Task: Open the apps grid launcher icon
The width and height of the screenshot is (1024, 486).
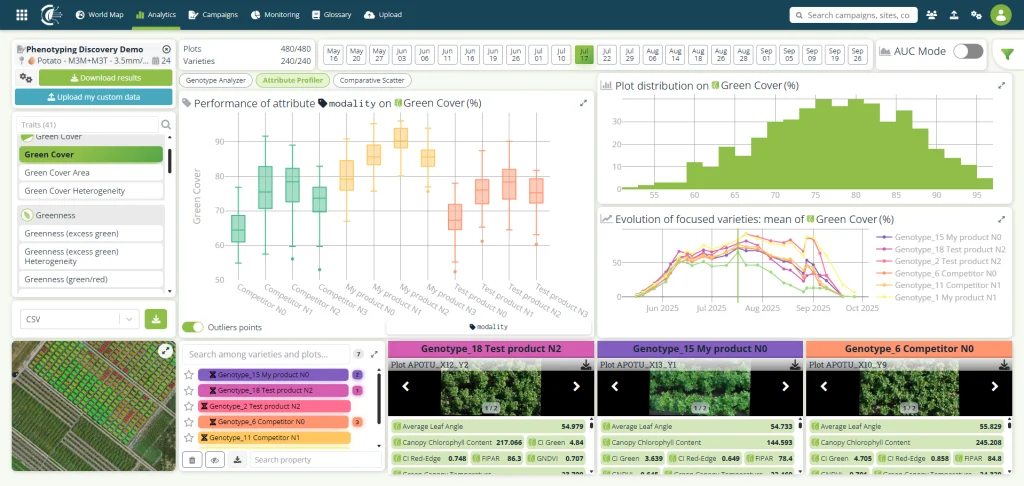Action: 22,14
